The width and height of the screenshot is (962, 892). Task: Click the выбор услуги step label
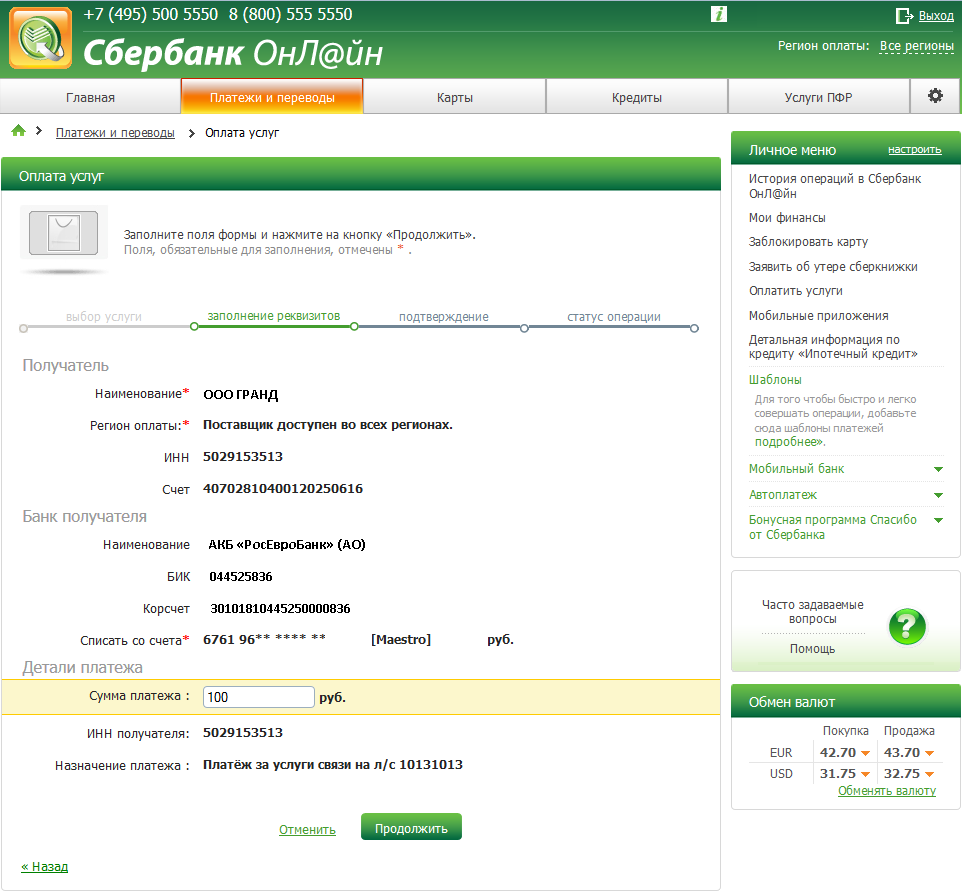(104, 317)
